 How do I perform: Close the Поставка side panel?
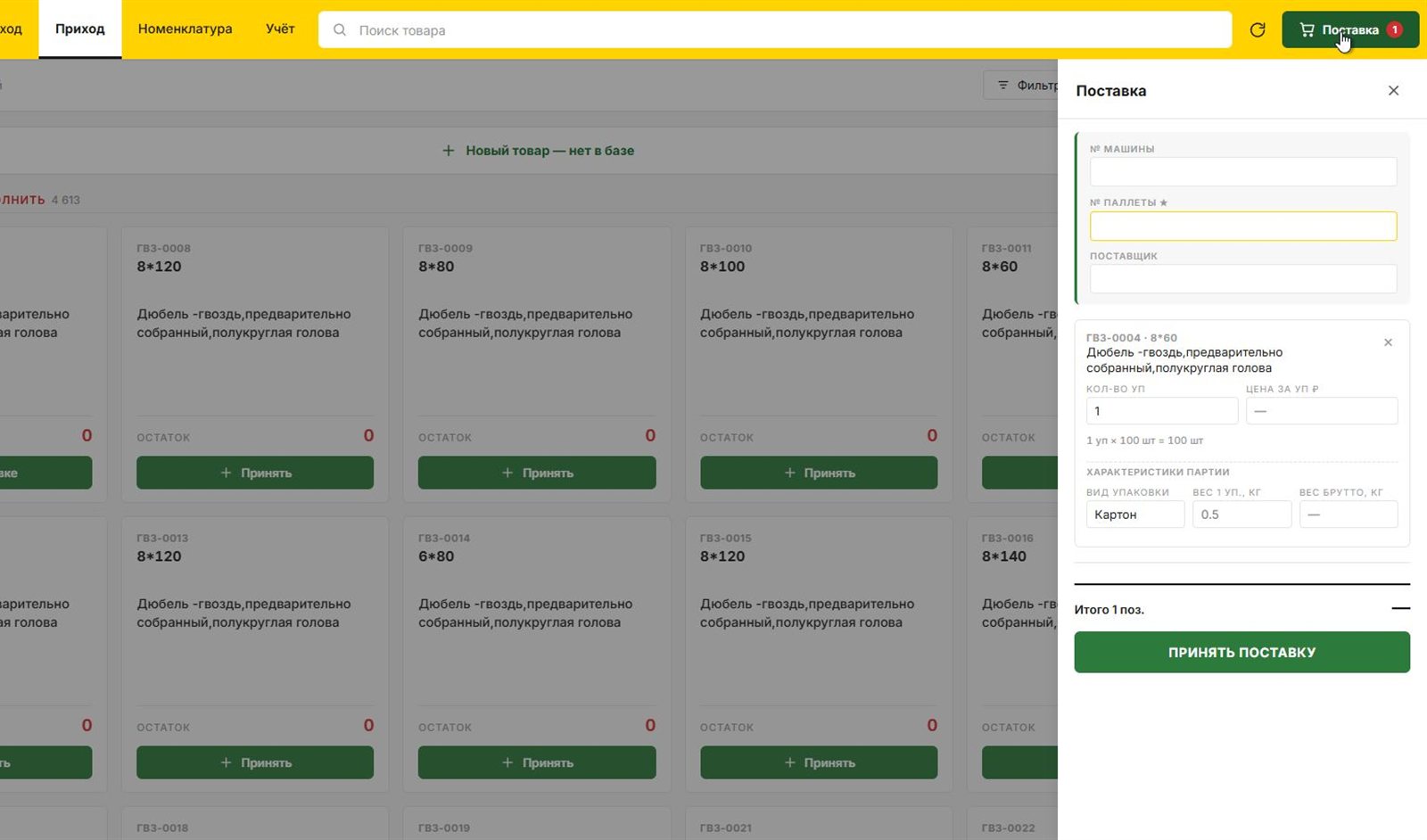coord(1393,90)
